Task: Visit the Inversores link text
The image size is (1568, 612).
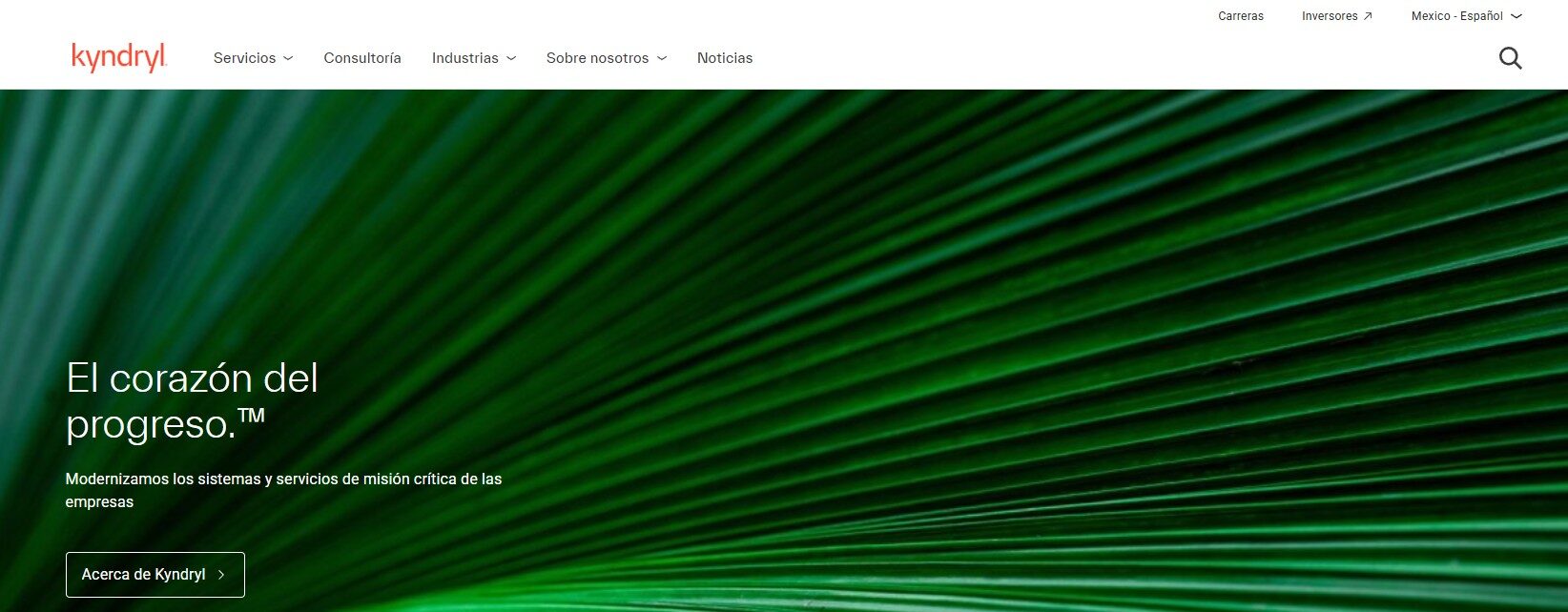Action: 1330,16
